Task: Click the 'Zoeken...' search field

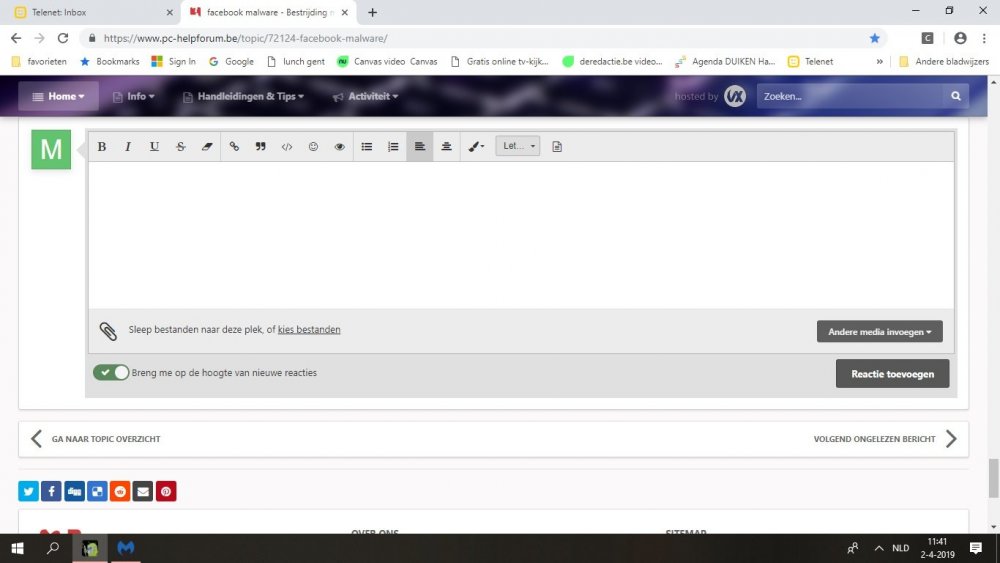Action: coord(849,96)
